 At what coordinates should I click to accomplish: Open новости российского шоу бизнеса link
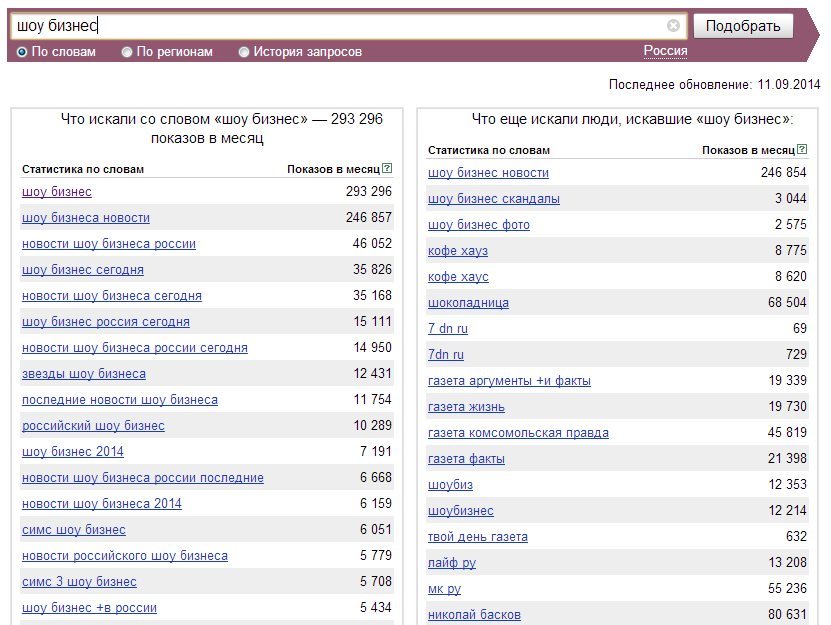click(125, 555)
